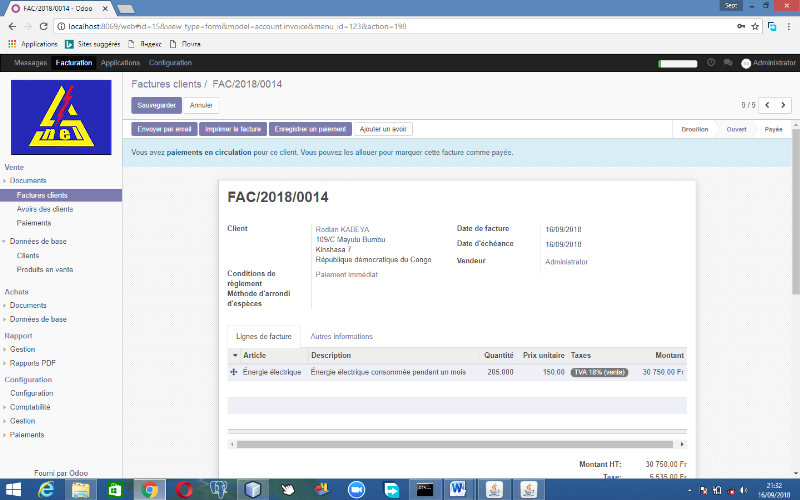The image size is (800, 500).
Task: Show hidden system tray icons
Action: click(690, 490)
